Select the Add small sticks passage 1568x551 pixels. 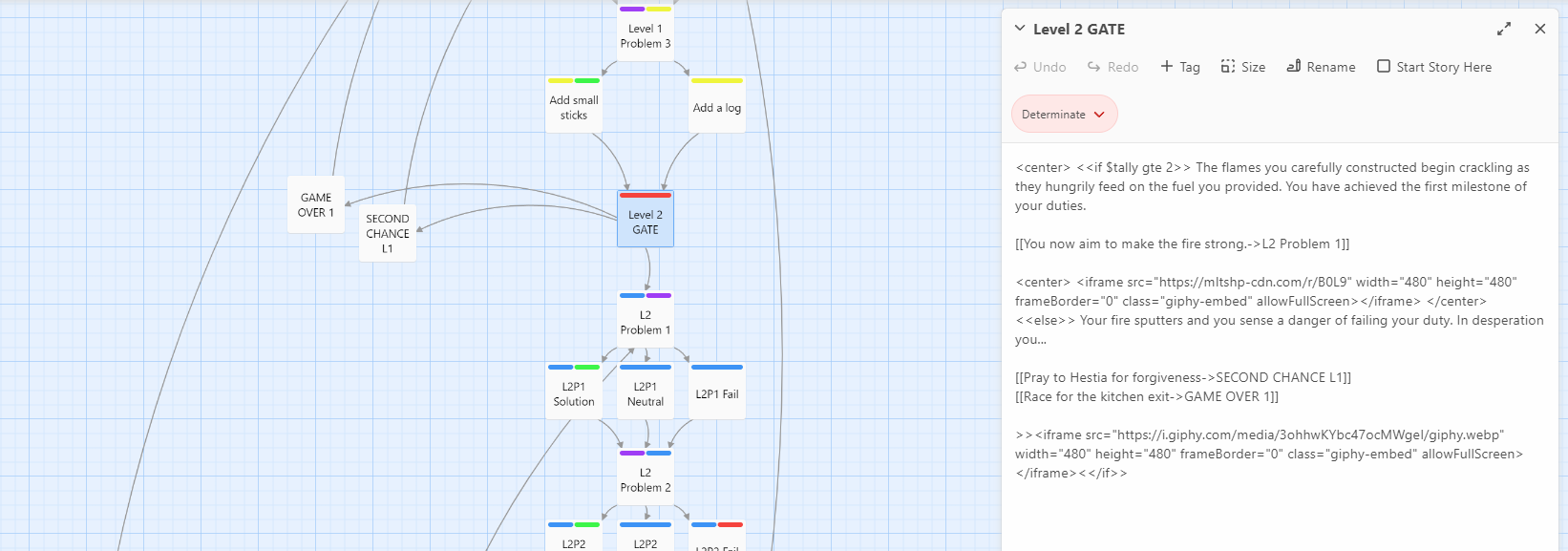(x=574, y=105)
